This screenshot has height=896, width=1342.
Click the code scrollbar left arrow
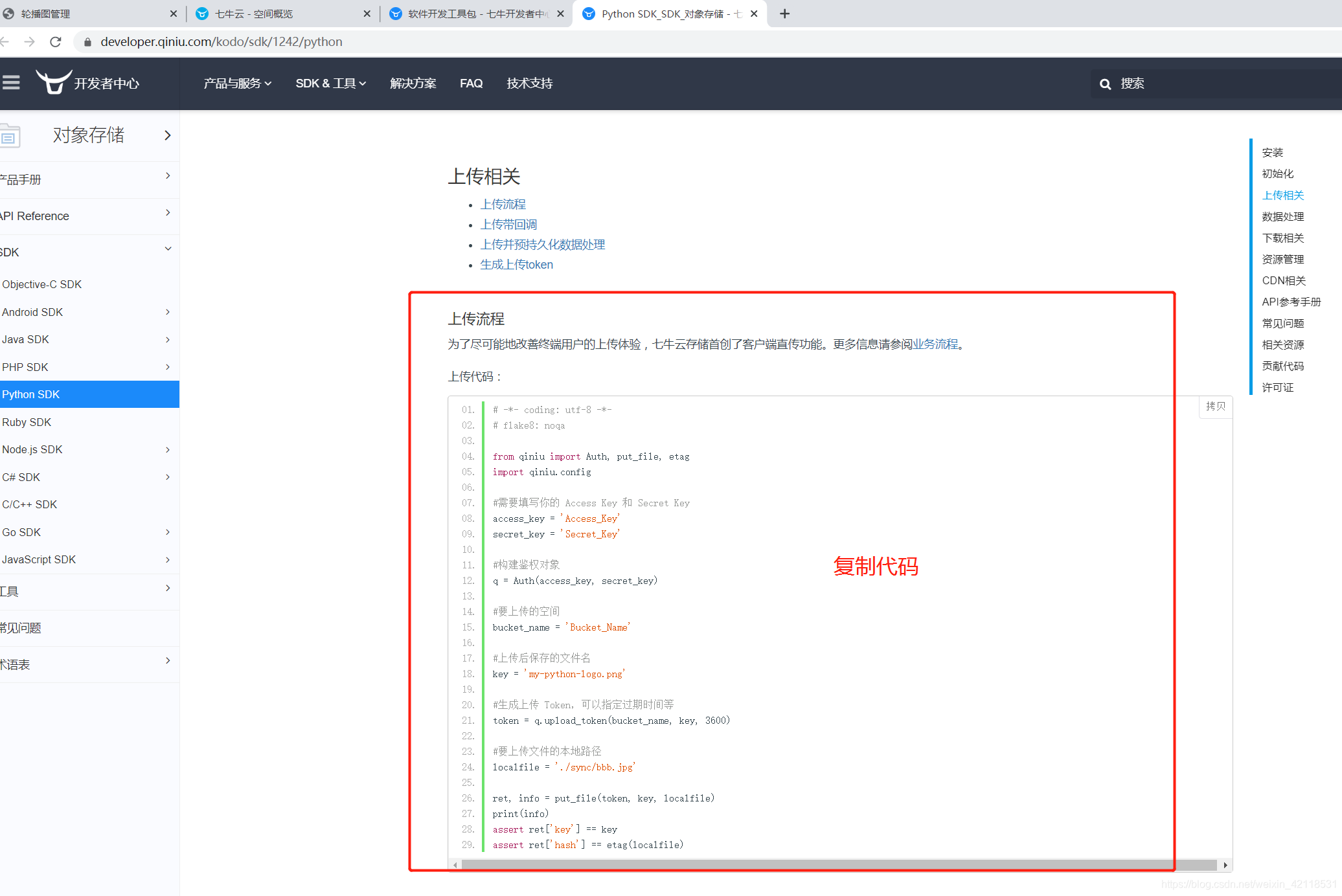pos(455,866)
